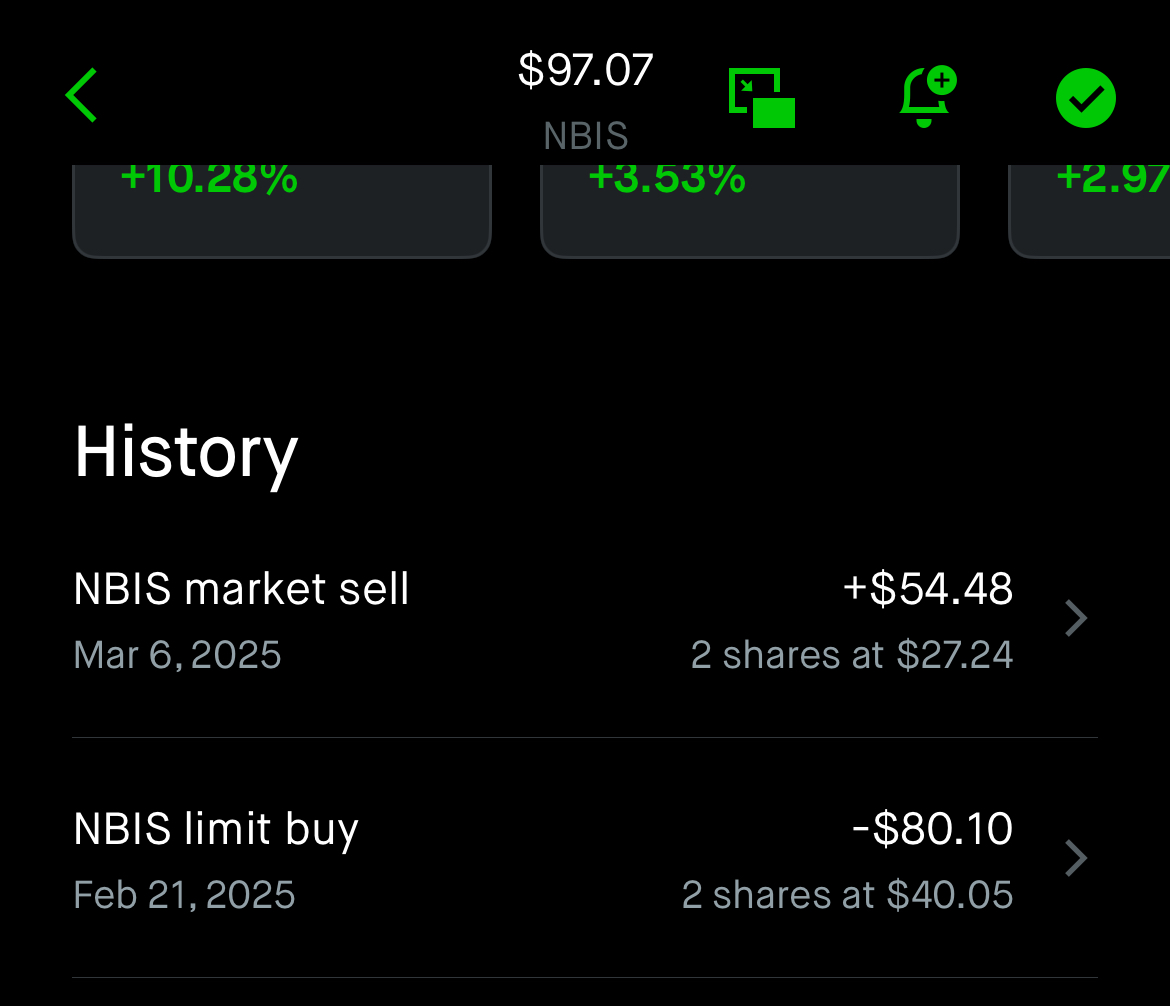Toggle the green watchlist checkmark
1170x1006 pixels.
pos(1086,98)
